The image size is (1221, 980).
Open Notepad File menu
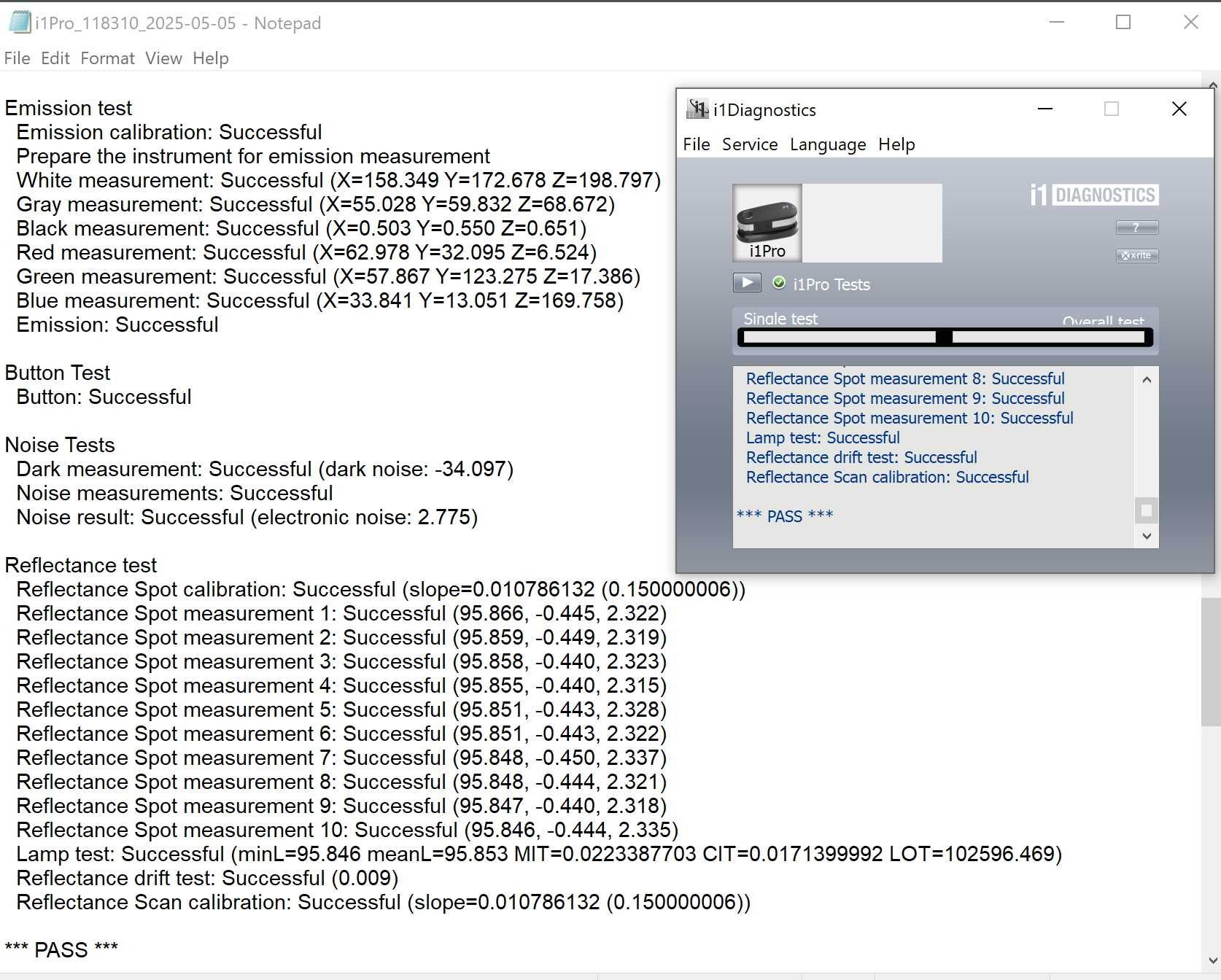tap(17, 58)
